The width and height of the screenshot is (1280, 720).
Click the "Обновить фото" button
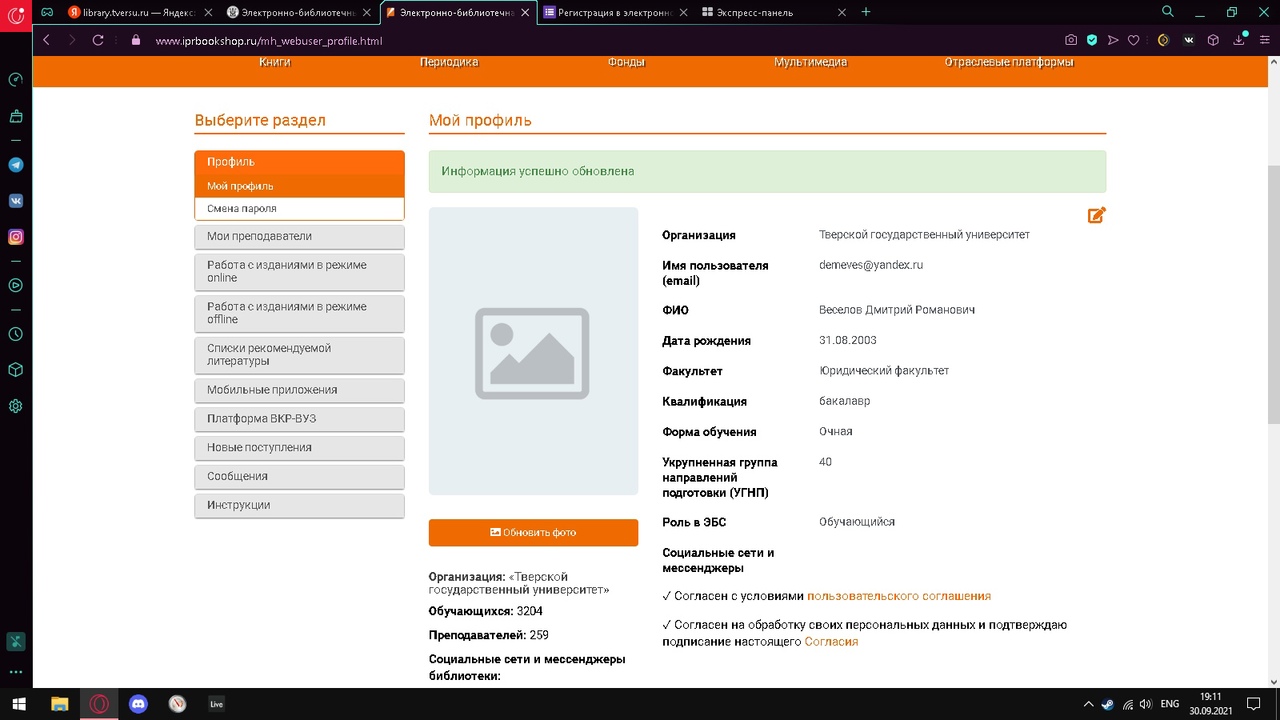pos(533,533)
